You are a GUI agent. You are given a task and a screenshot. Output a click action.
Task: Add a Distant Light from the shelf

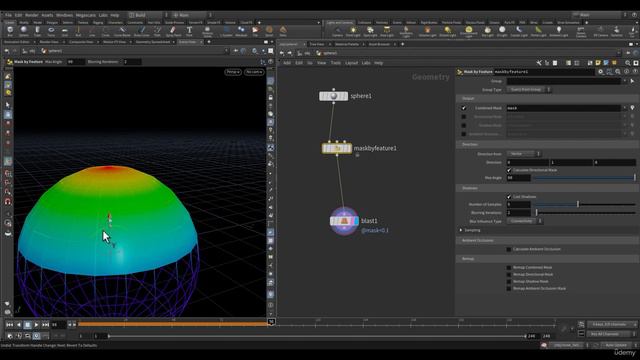point(447,31)
